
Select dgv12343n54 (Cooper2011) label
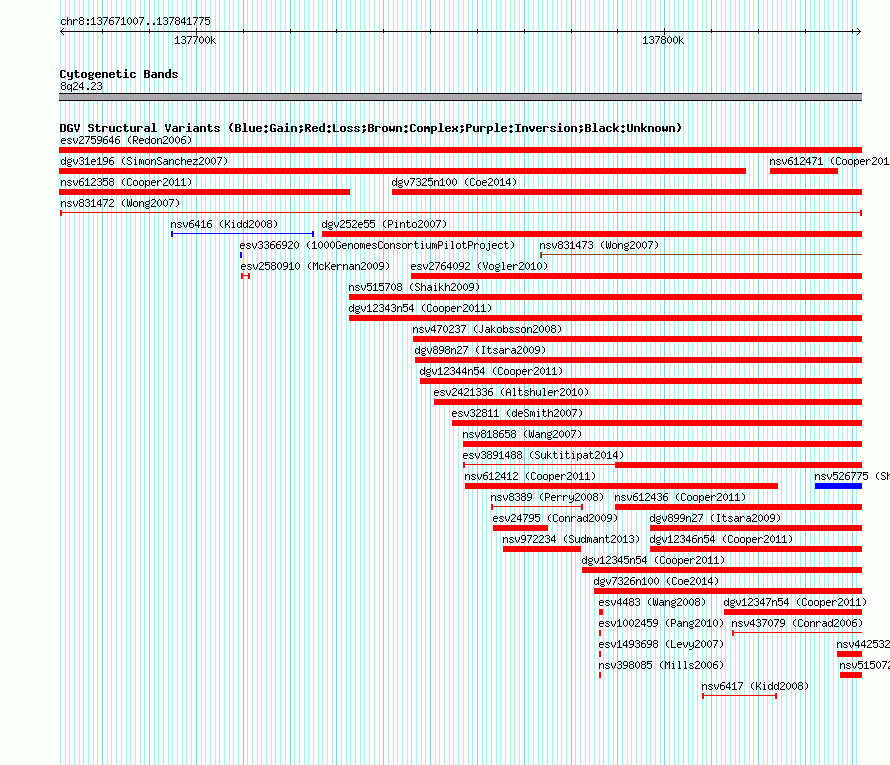420,308
